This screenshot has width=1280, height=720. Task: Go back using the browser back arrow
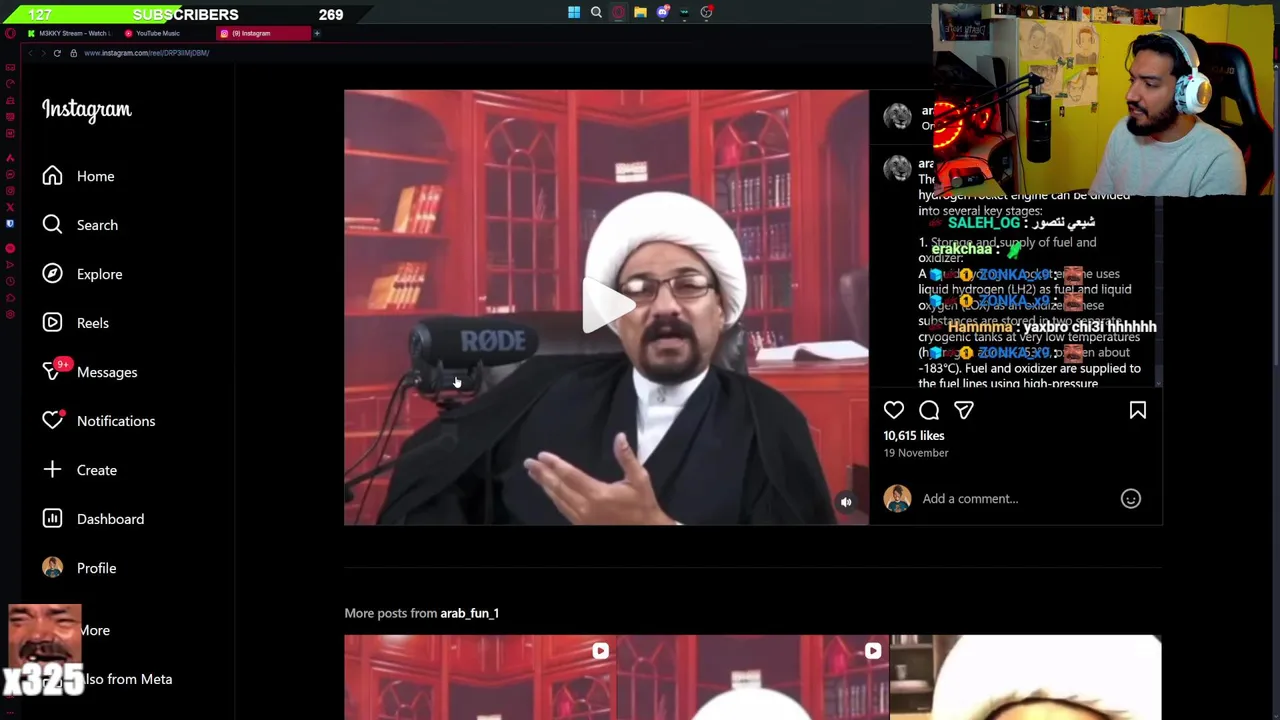[x=30, y=53]
